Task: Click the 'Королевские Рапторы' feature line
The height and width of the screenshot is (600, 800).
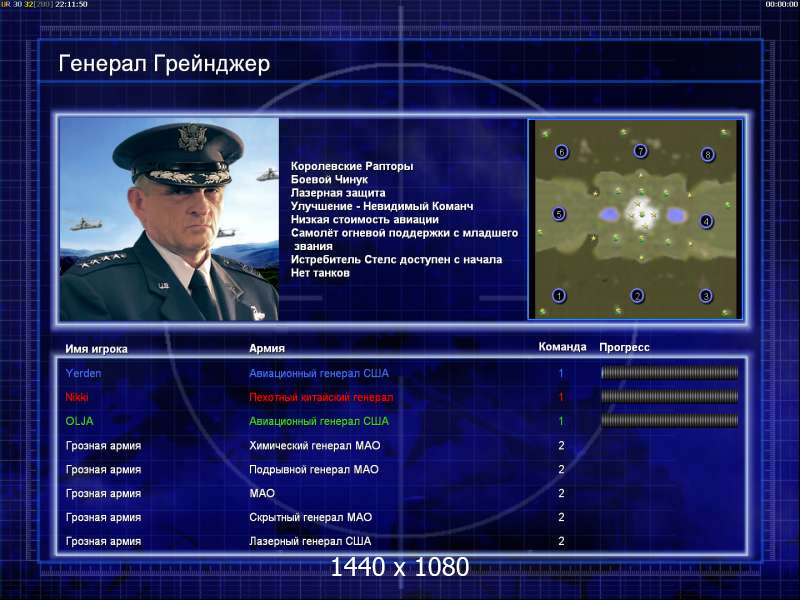Action: point(352,166)
